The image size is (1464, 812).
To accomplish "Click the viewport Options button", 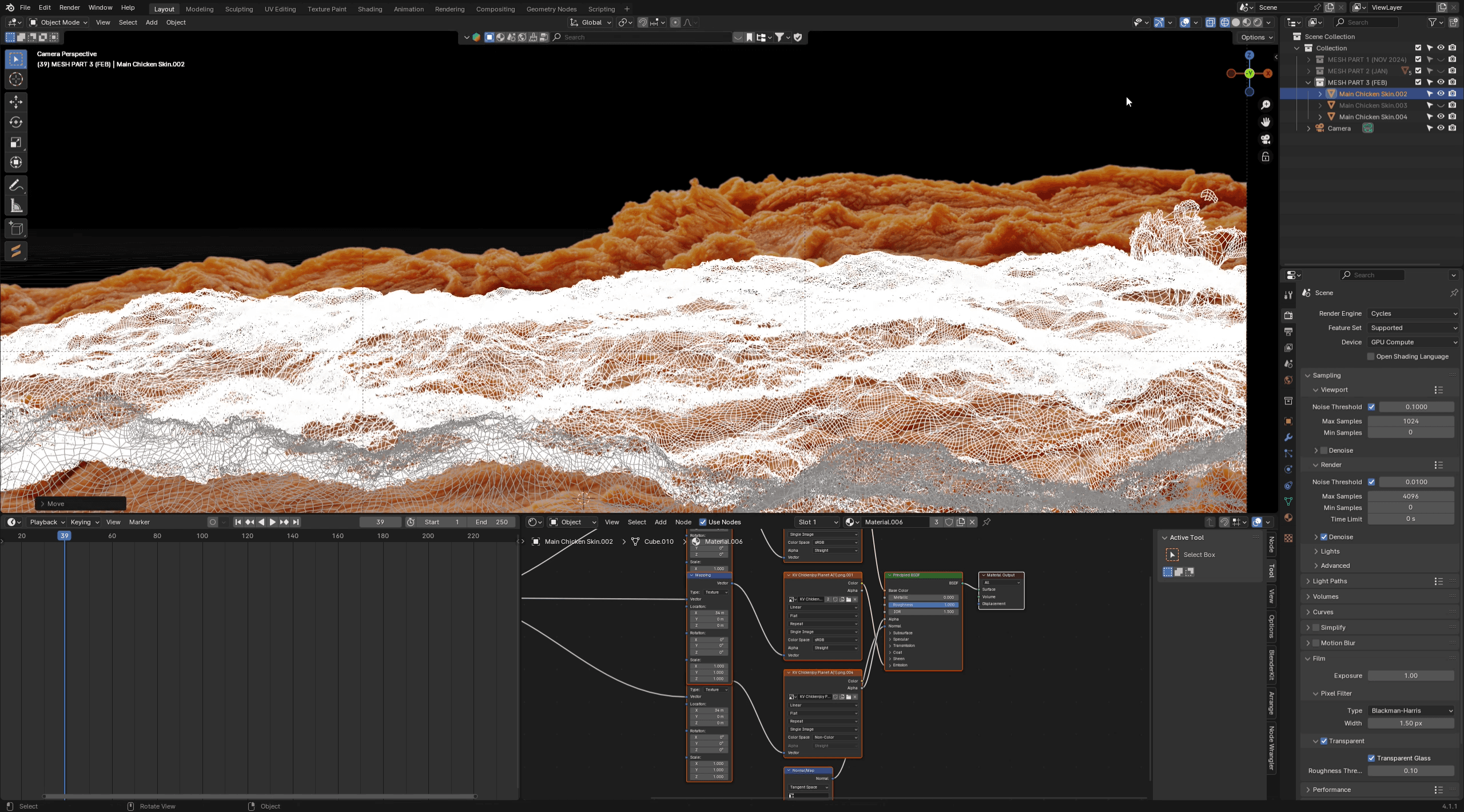I will (1256, 37).
